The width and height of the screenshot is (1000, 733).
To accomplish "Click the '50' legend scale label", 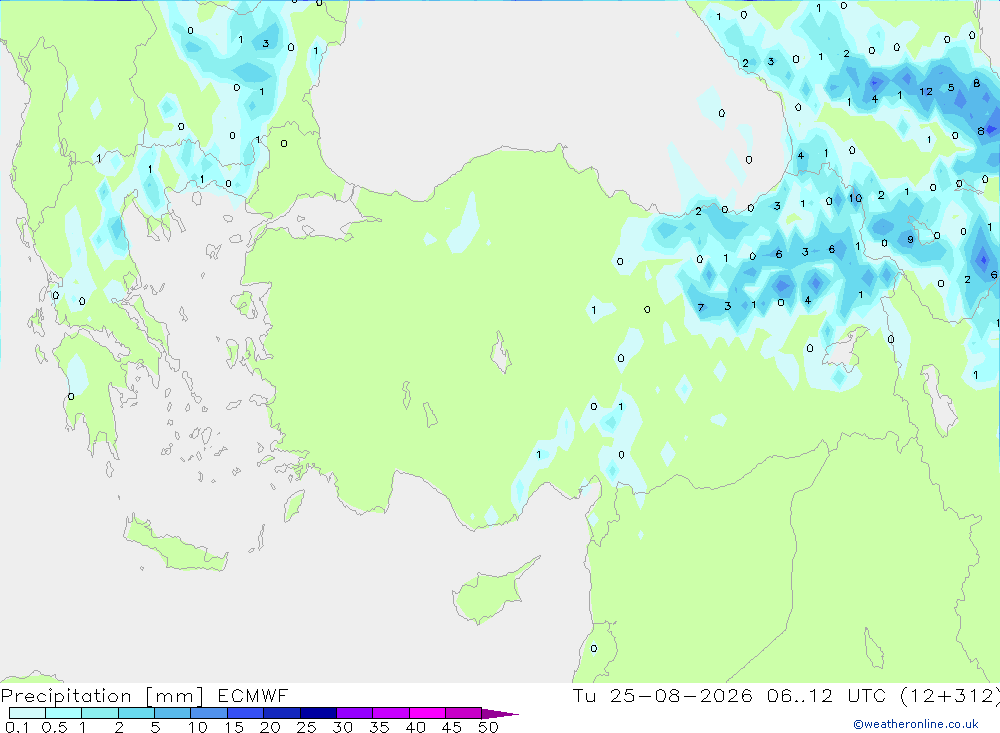I will pyautogui.click(x=489, y=727).
